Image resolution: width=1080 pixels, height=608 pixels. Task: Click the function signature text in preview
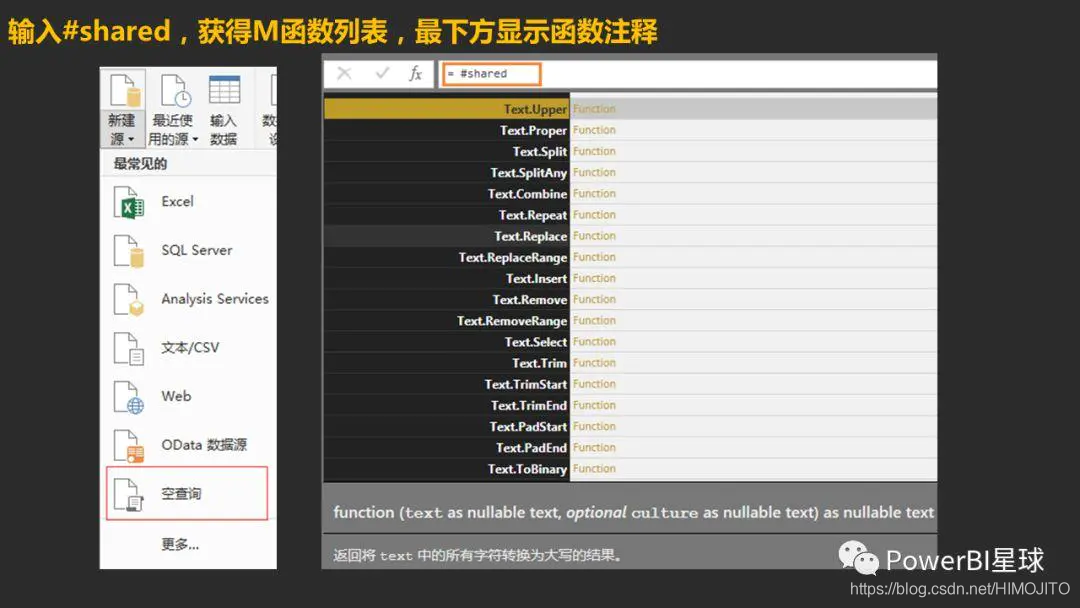pos(634,513)
